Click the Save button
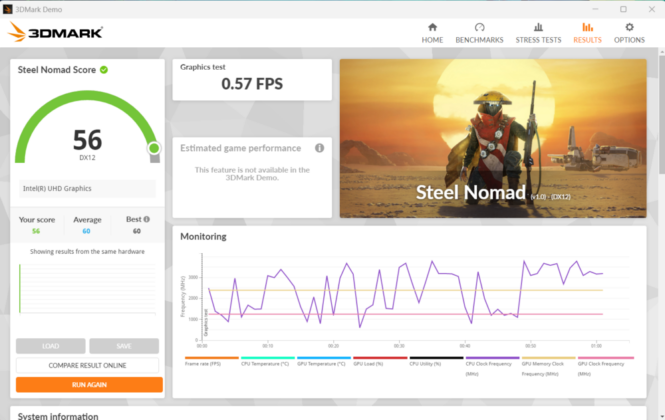The height and width of the screenshot is (420, 665). (124, 346)
